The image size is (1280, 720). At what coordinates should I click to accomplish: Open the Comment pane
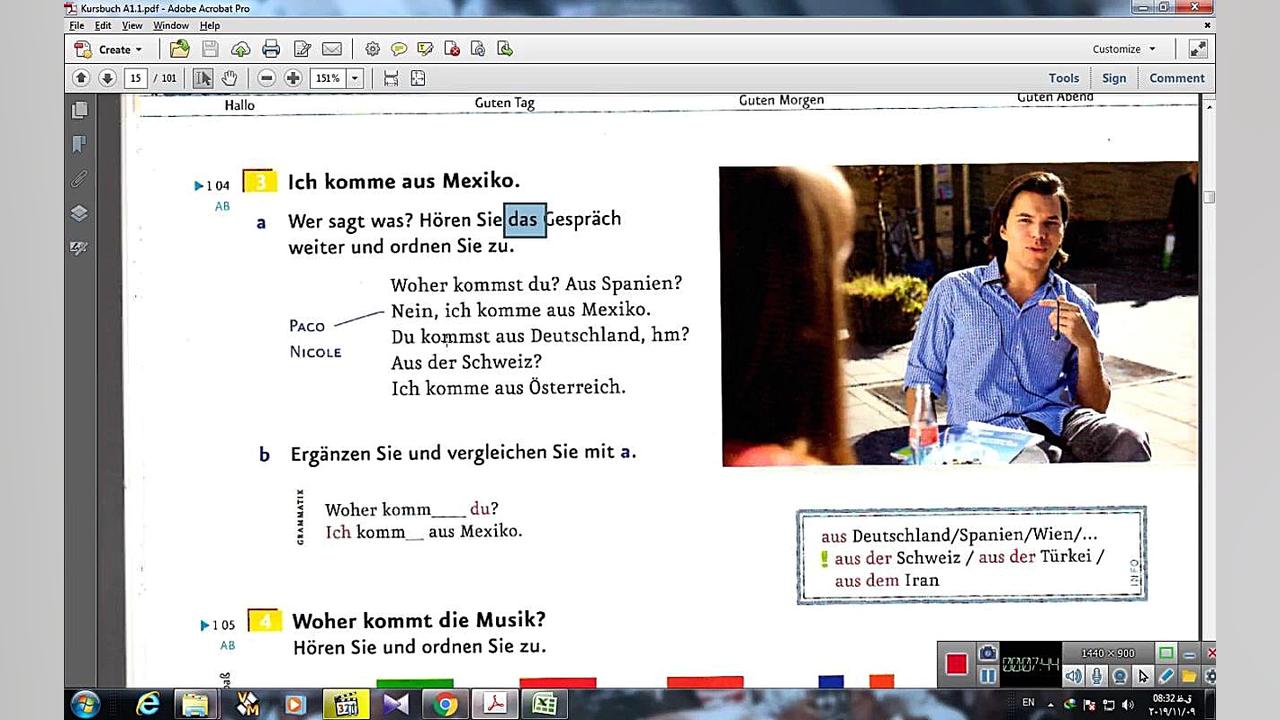[1177, 78]
